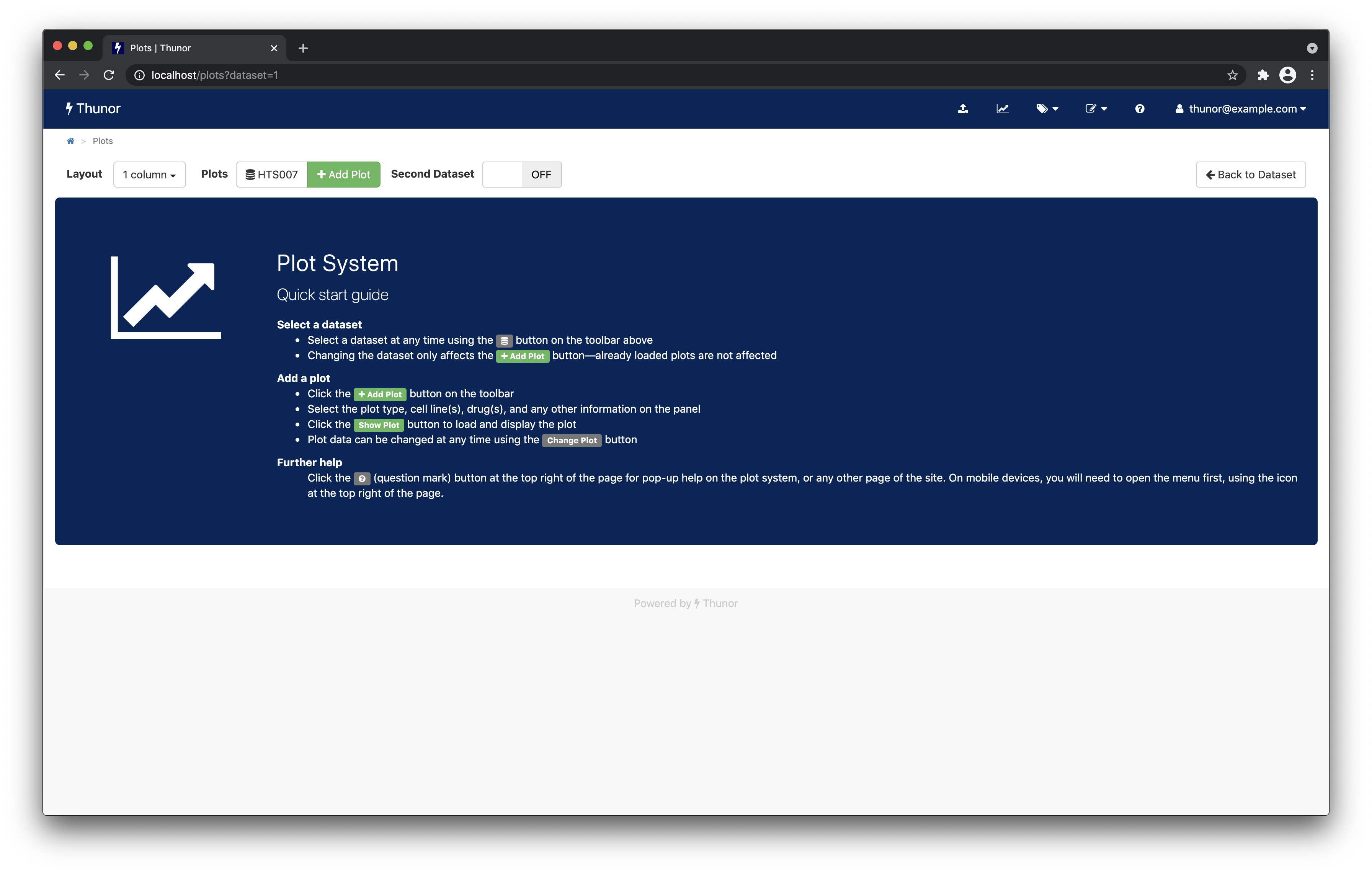Click the Thunor lightning logo
The width and height of the screenshot is (1372, 872).
click(70, 108)
